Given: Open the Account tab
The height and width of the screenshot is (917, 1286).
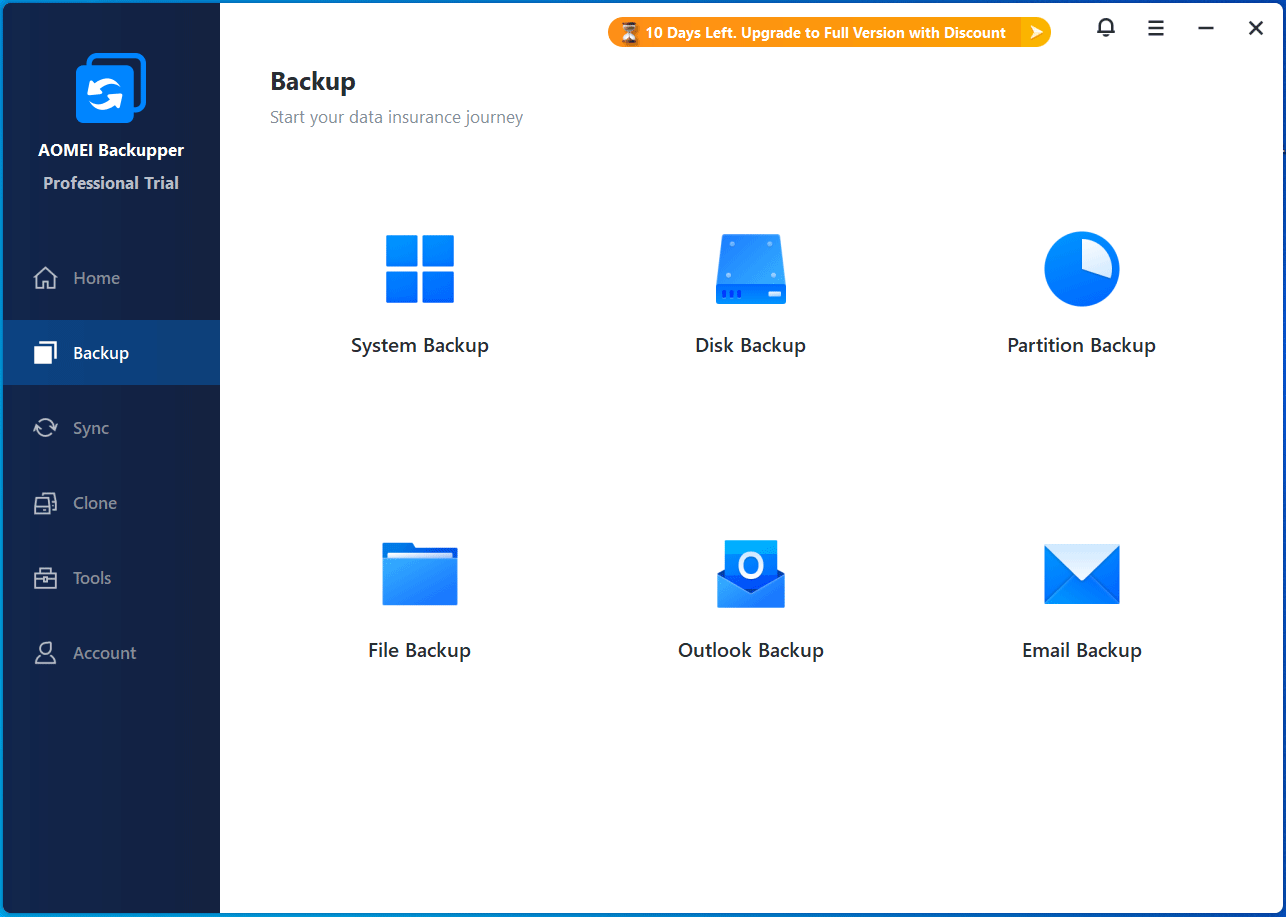Looking at the screenshot, I should coord(110,653).
